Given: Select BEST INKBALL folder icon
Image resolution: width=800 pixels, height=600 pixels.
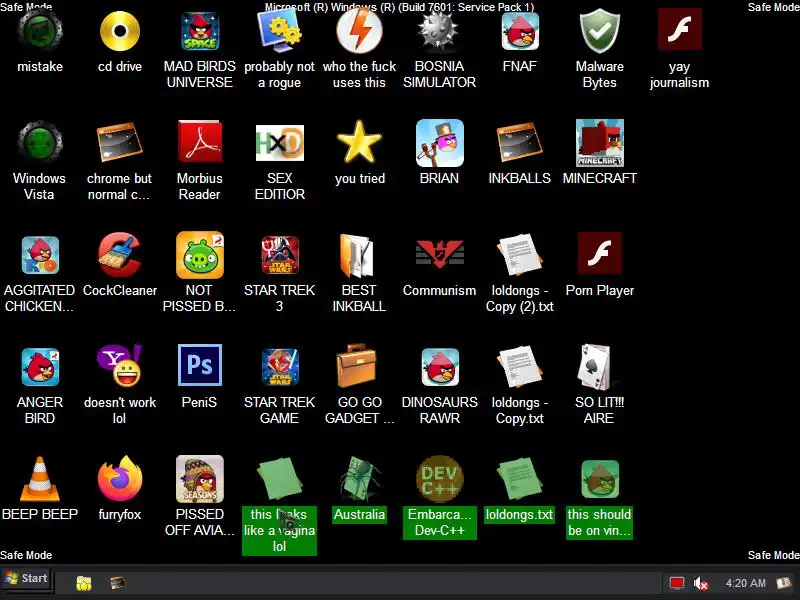Looking at the screenshot, I should point(359,255).
